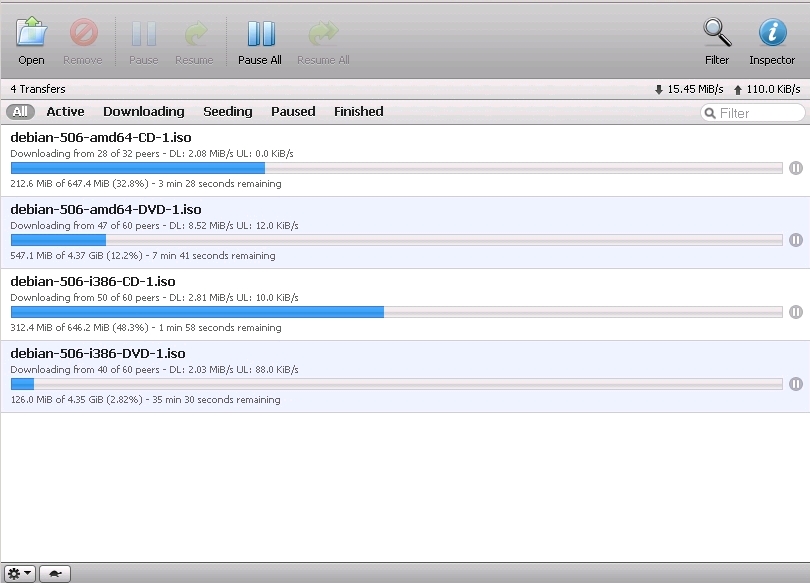Viewport: 810px width, 583px height.
Task: Toggle turtle speed limit mode
Action: tap(55, 574)
